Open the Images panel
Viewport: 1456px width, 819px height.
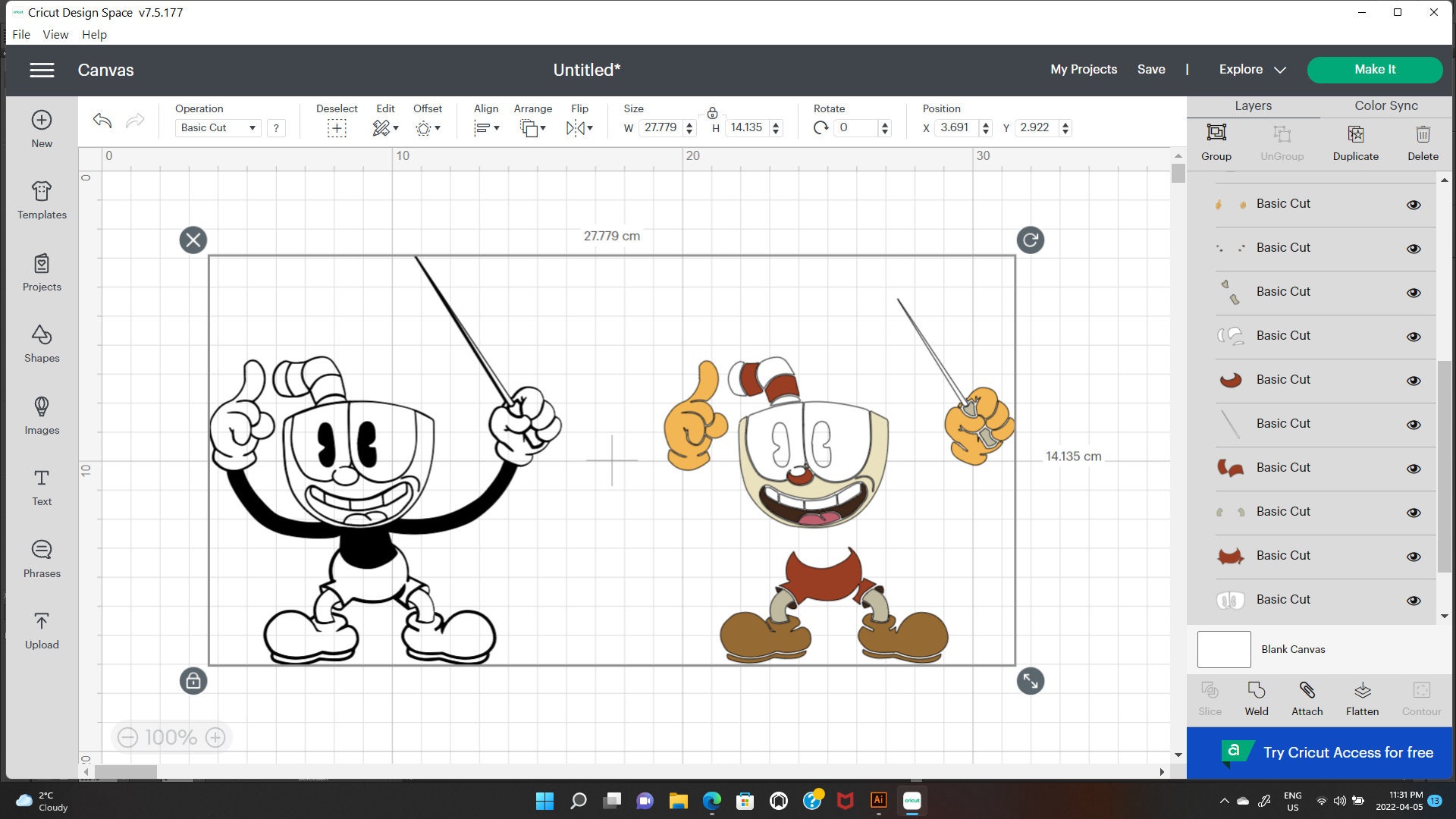coord(42,416)
